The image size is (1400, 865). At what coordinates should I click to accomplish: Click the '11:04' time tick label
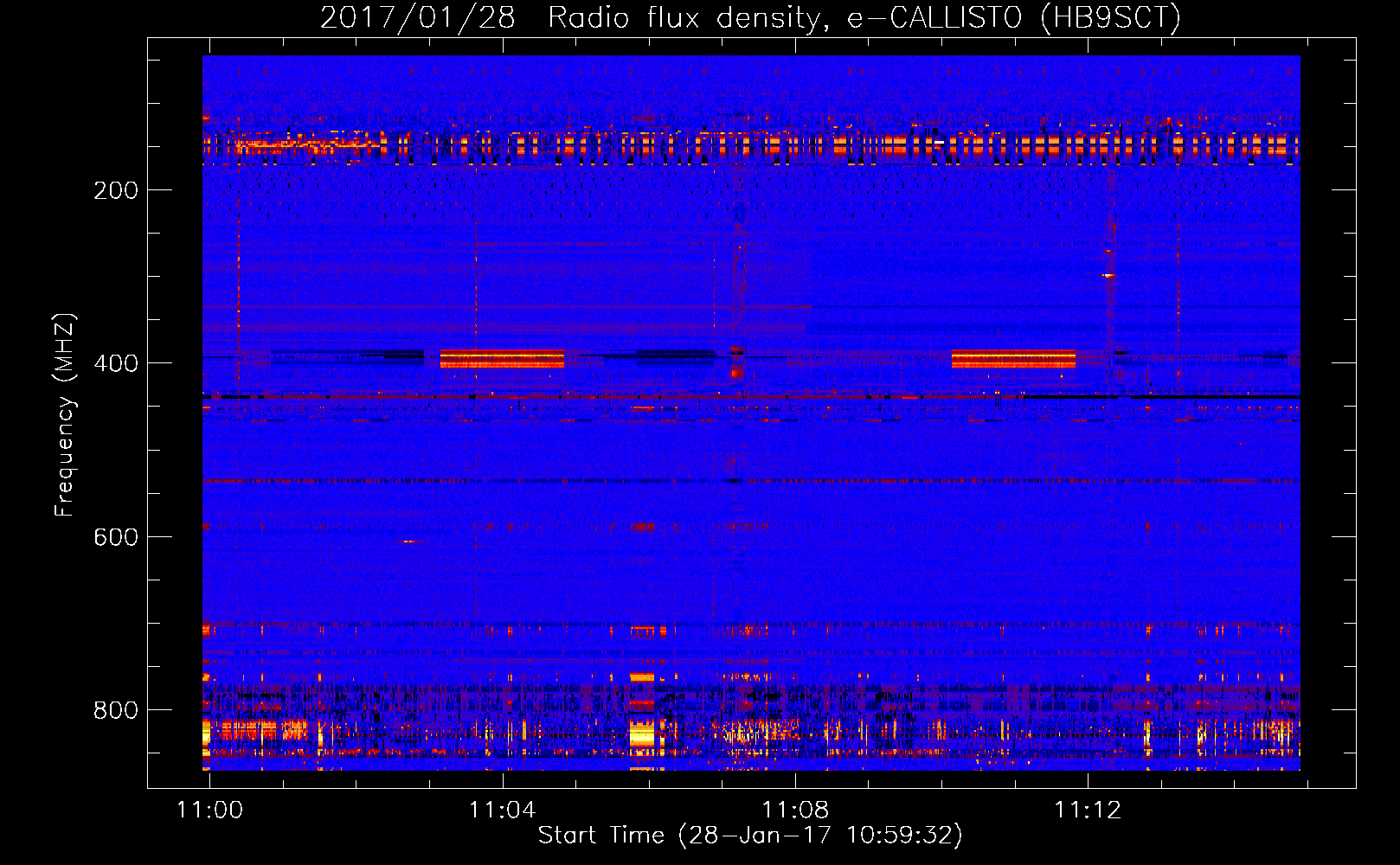[503, 810]
